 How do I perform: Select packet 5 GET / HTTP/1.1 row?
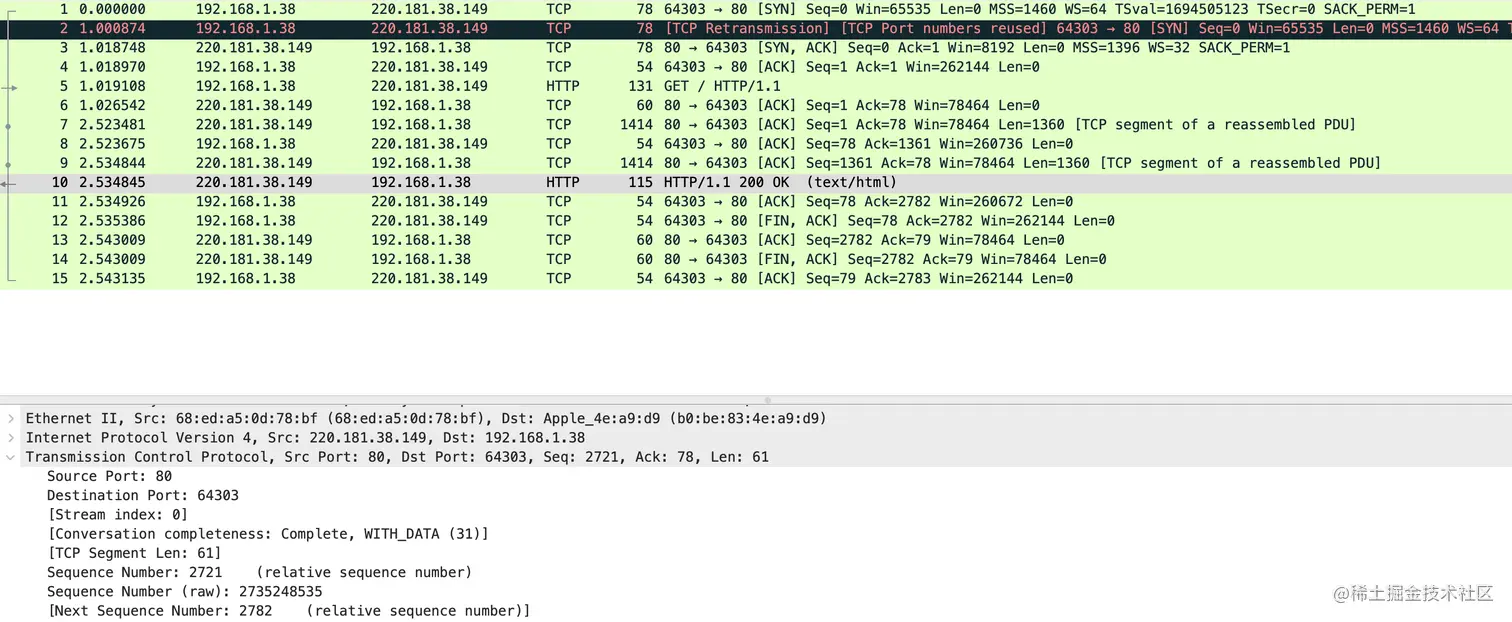[x=756, y=86]
